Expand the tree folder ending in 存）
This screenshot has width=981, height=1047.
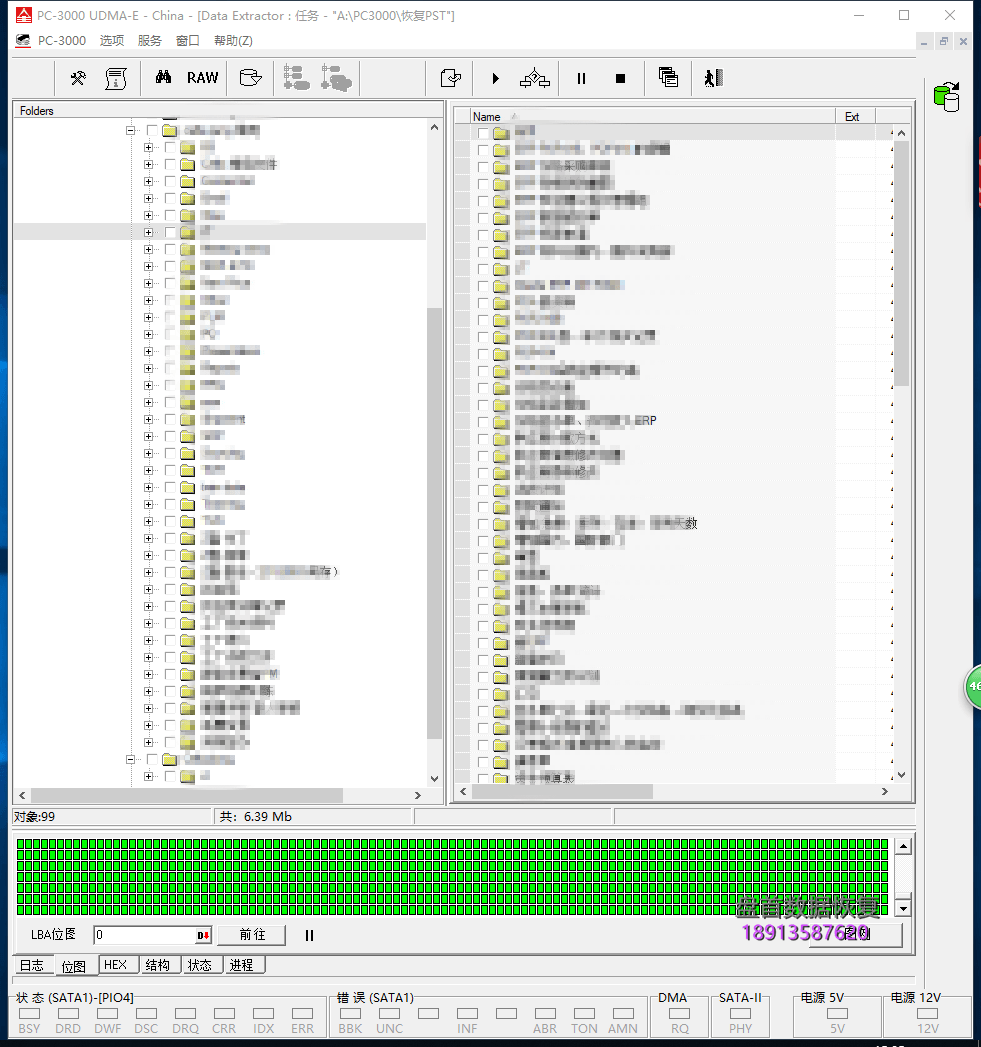point(148,572)
